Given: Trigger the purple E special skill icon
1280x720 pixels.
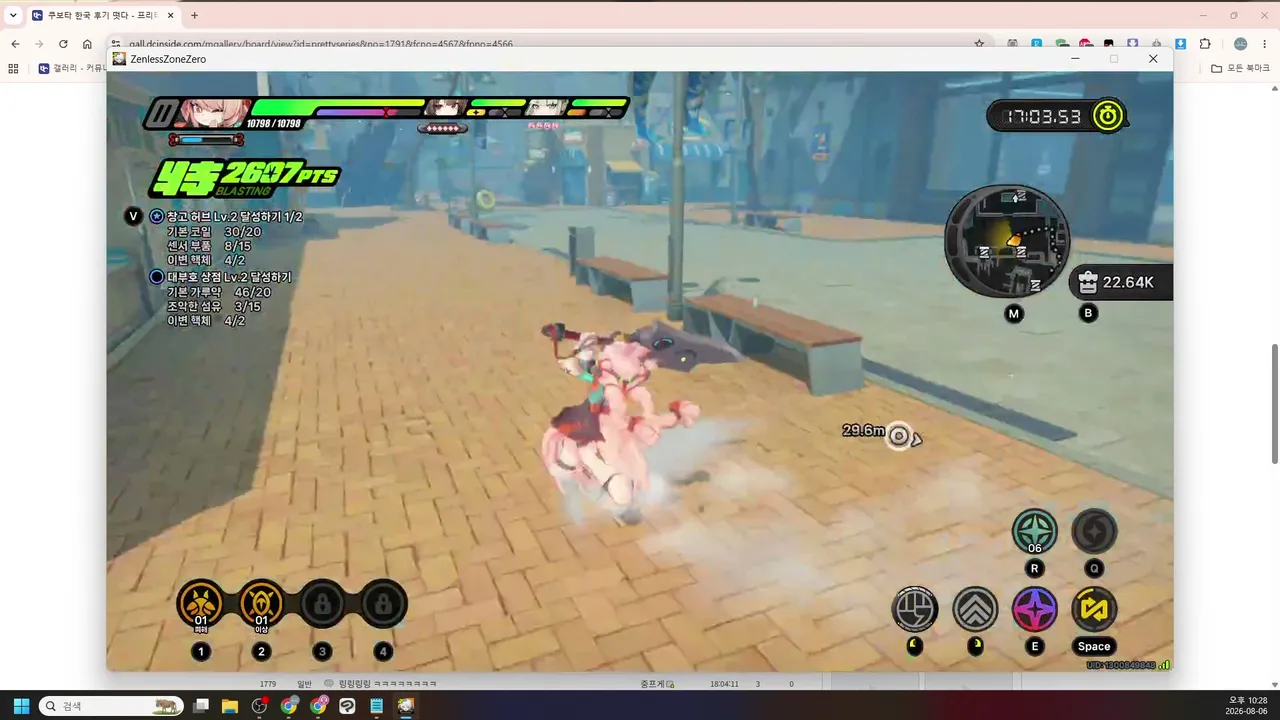Looking at the screenshot, I should coord(1035,609).
